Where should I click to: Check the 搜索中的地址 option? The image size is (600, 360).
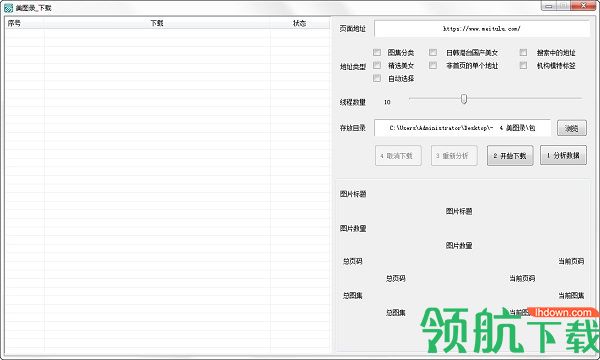523,52
